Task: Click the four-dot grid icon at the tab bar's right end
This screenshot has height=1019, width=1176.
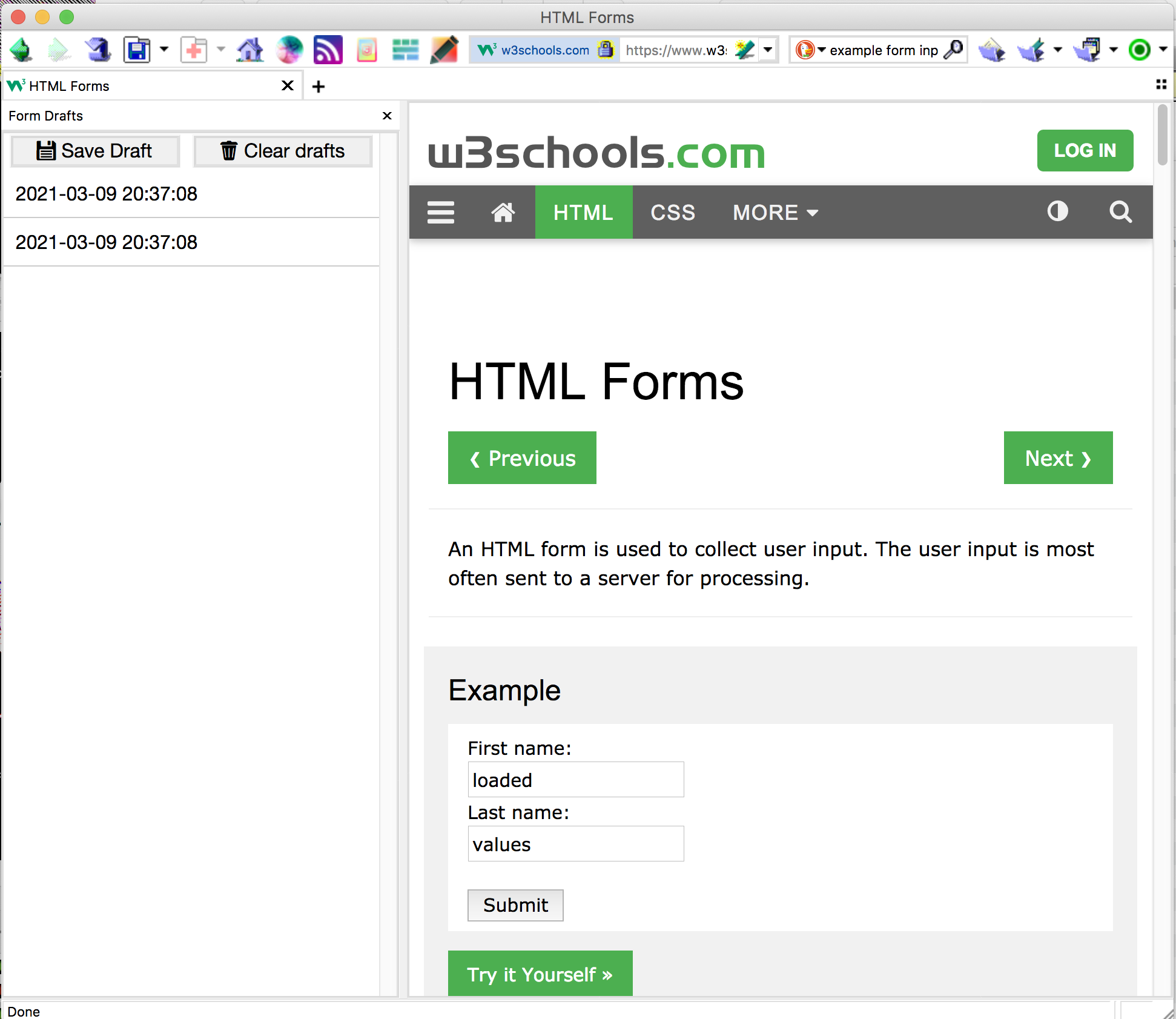Action: (x=1161, y=85)
